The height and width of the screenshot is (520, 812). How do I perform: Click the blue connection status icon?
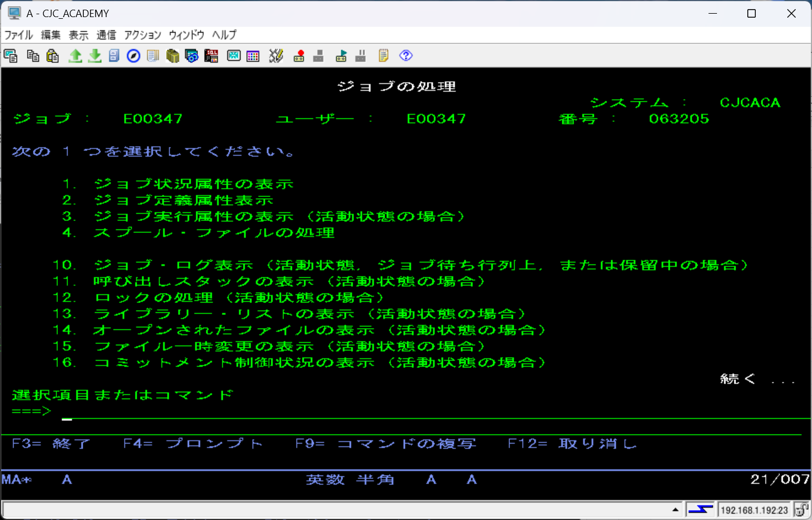tap(701, 510)
